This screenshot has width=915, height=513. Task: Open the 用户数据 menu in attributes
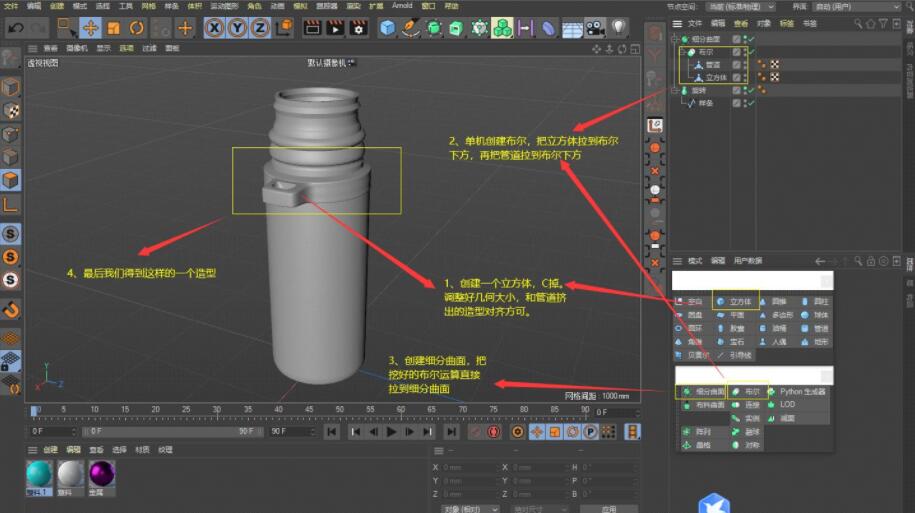click(x=748, y=261)
